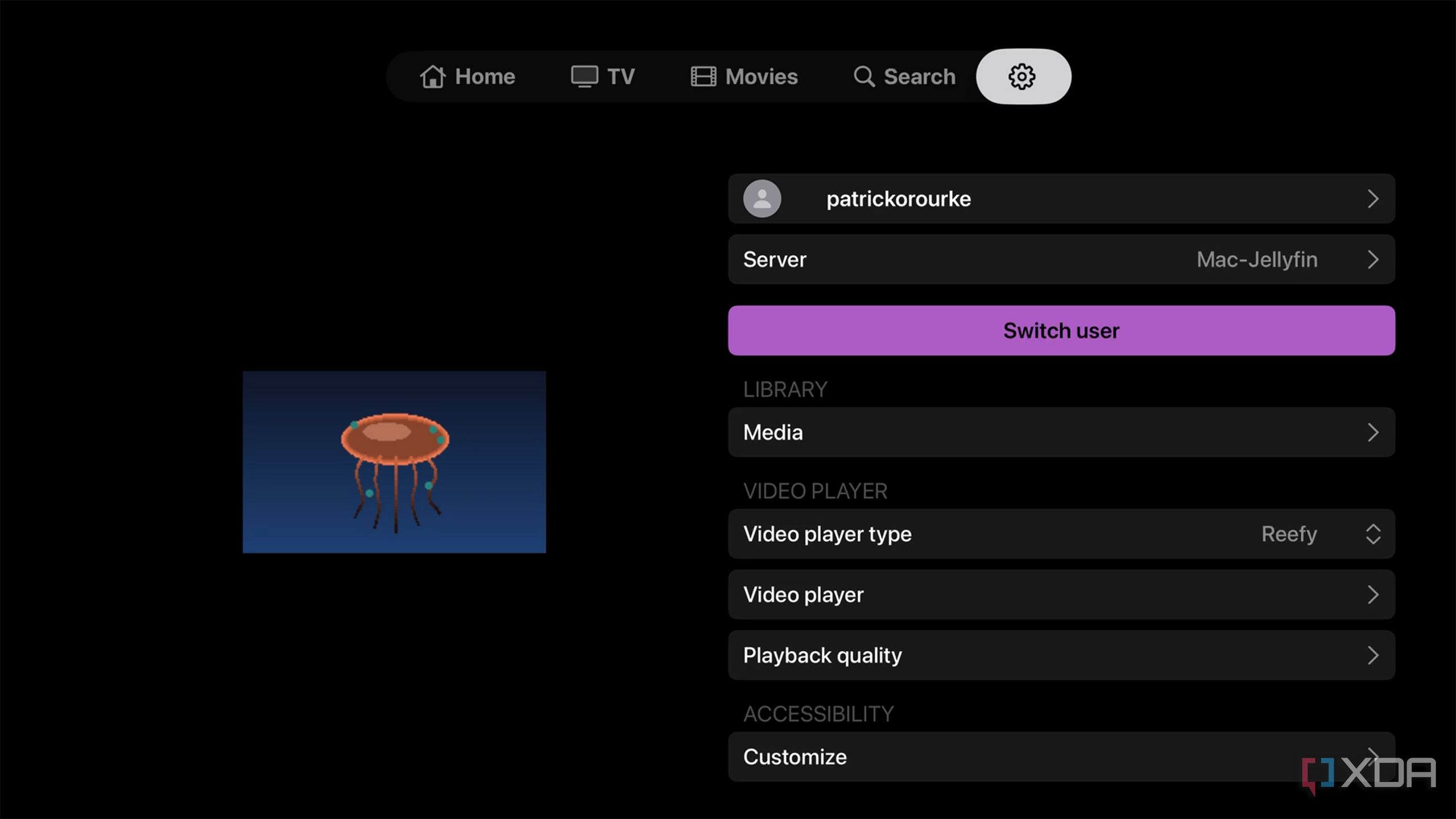Click the Home house icon
1456x819 pixels.
click(x=432, y=76)
